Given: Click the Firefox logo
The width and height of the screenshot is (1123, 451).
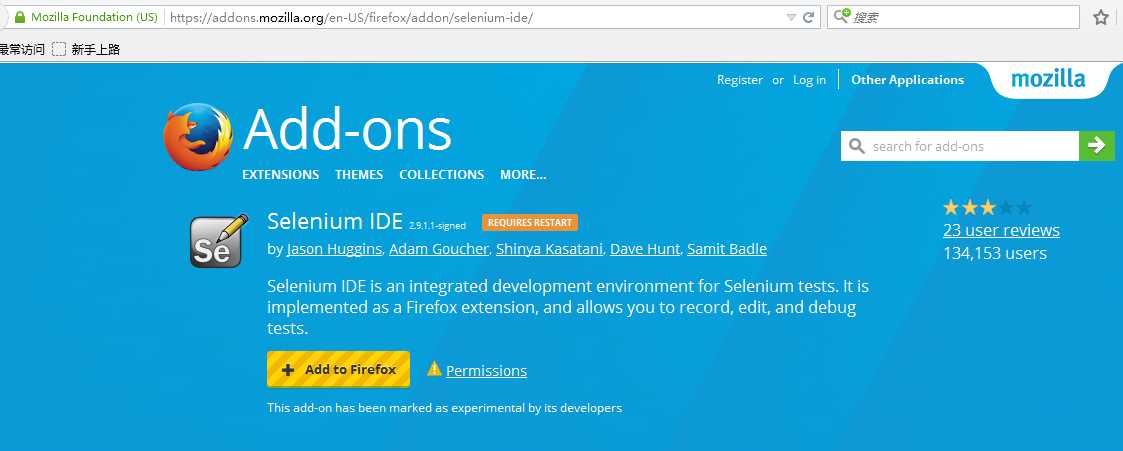Looking at the screenshot, I should point(198,137).
